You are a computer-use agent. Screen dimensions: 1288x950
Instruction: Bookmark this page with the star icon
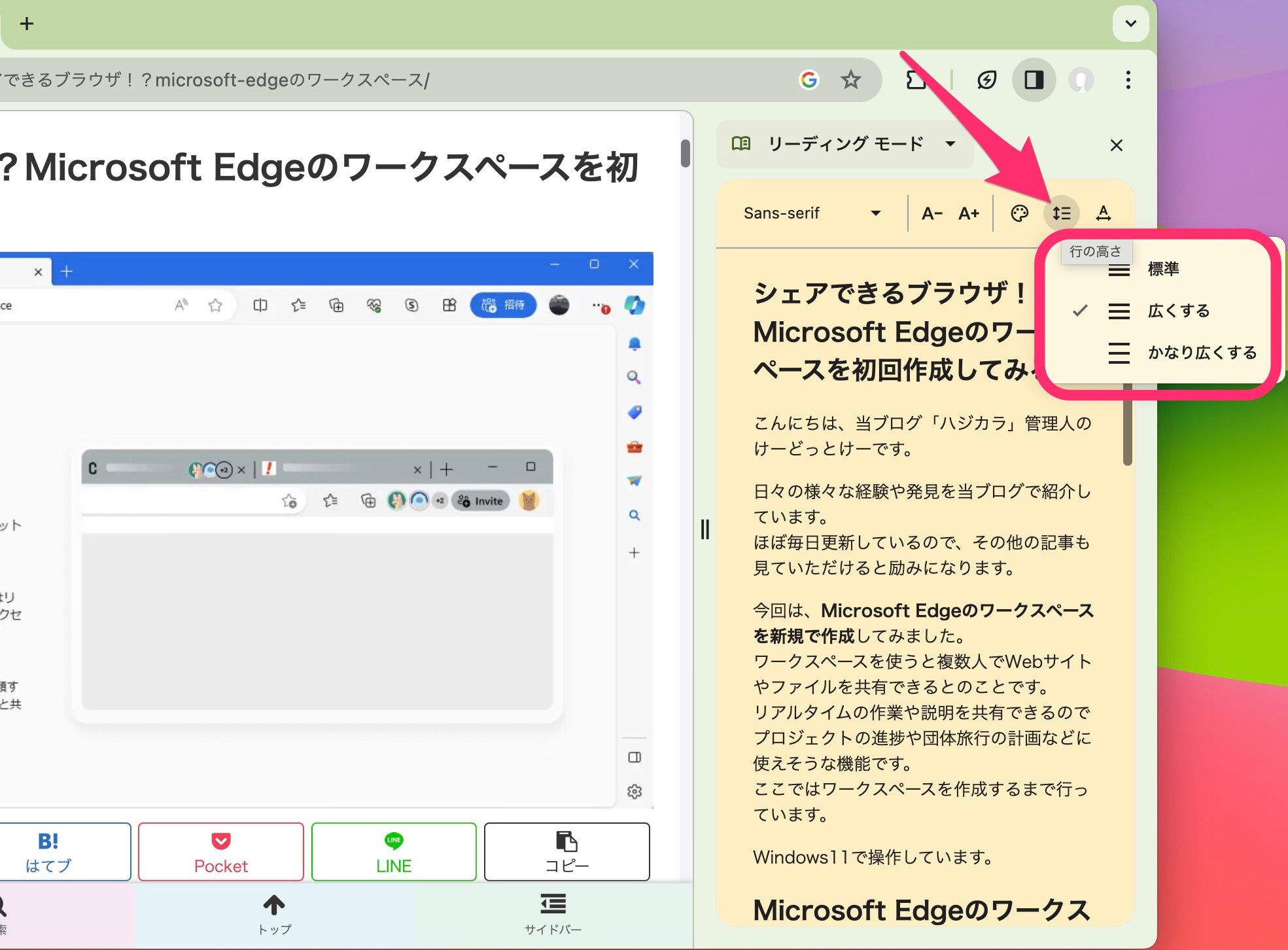tap(851, 80)
